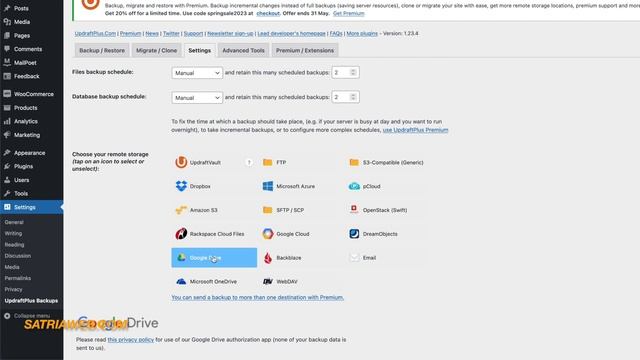Open the 'this privacy policy' link
640x360 pixels.
(131, 340)
